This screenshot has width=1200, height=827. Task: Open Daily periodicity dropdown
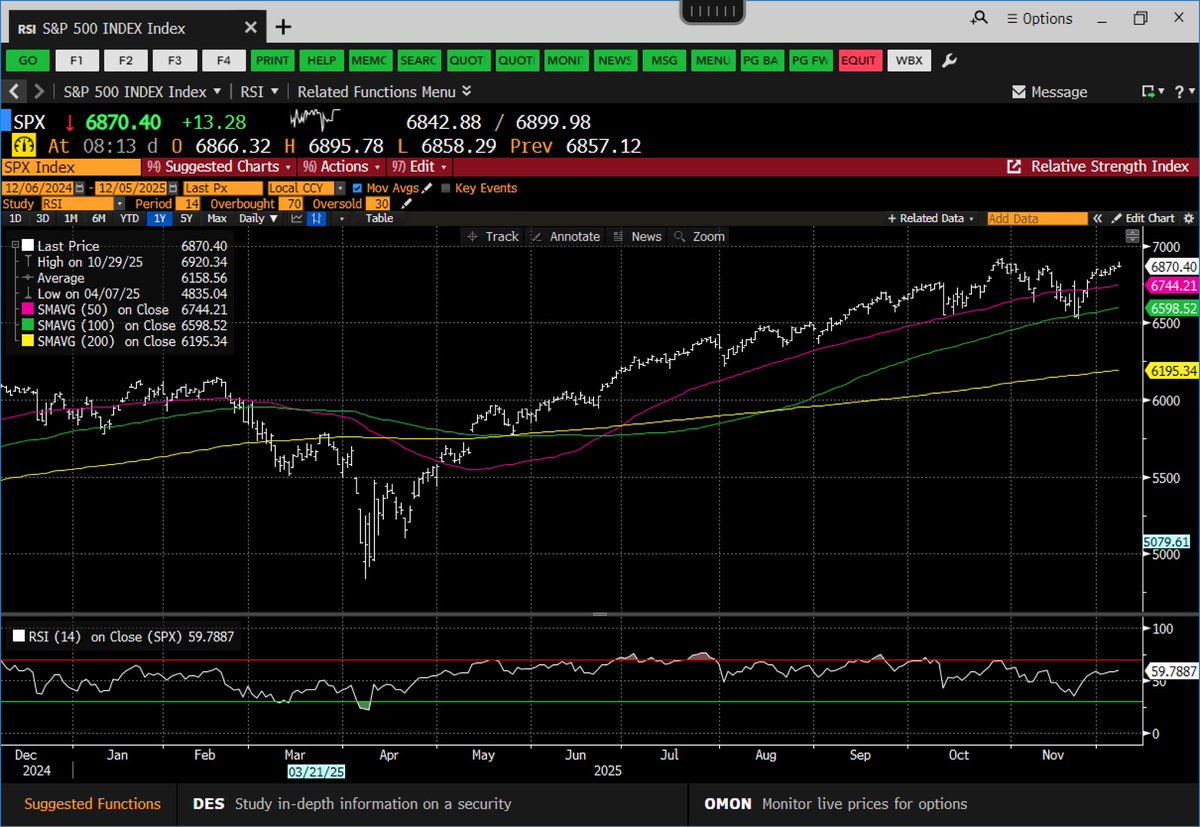(259, 218)
